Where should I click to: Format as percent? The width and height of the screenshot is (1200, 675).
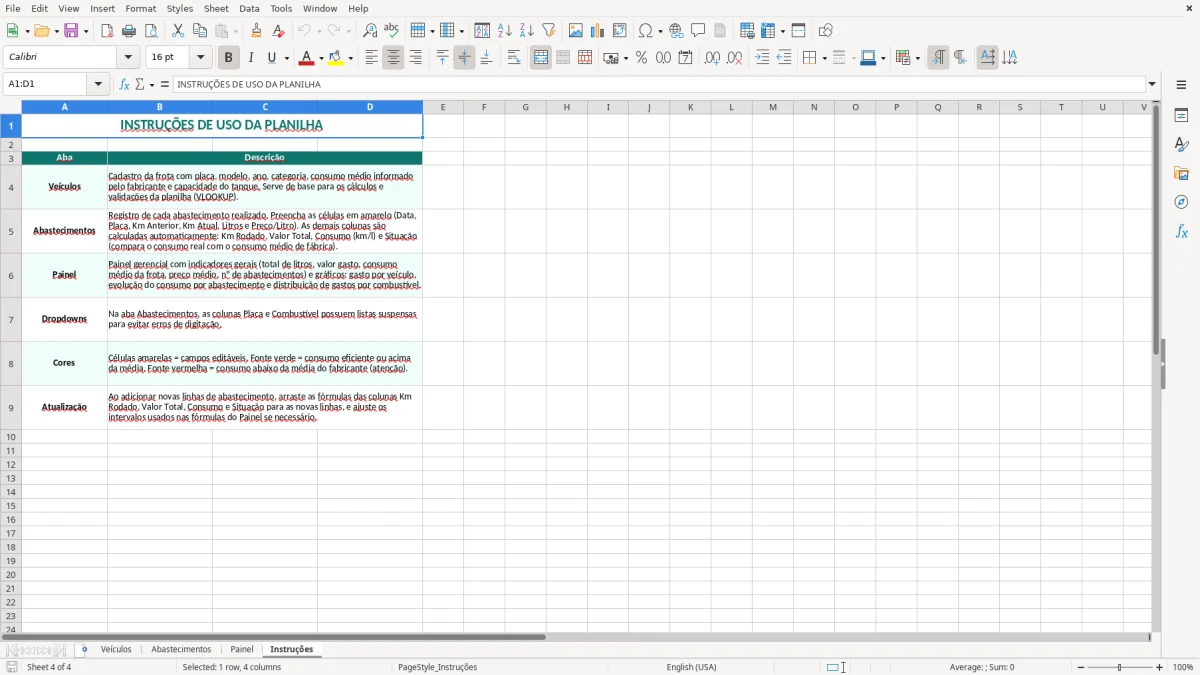click(x=641, y=58)
